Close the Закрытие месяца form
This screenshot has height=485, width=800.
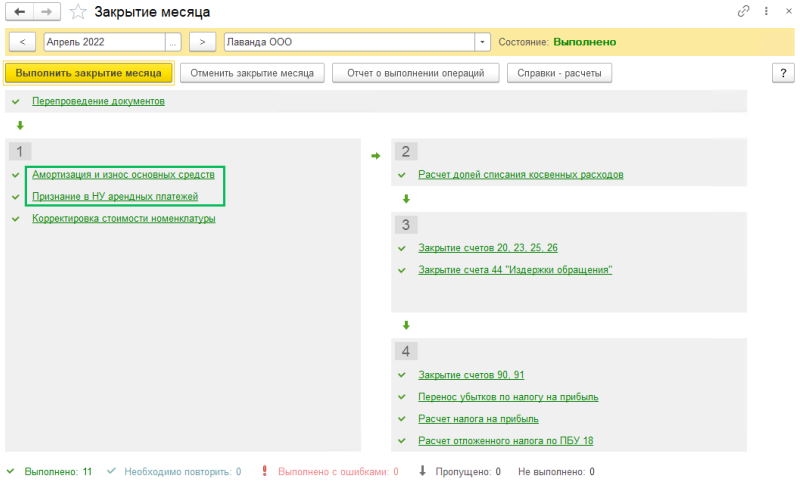coord(789,11)
